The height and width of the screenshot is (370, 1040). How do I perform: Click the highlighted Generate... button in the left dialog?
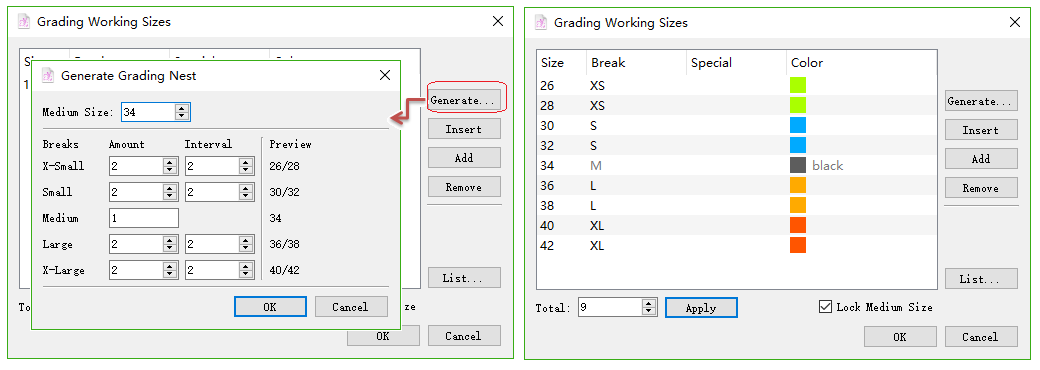point(464,100)
